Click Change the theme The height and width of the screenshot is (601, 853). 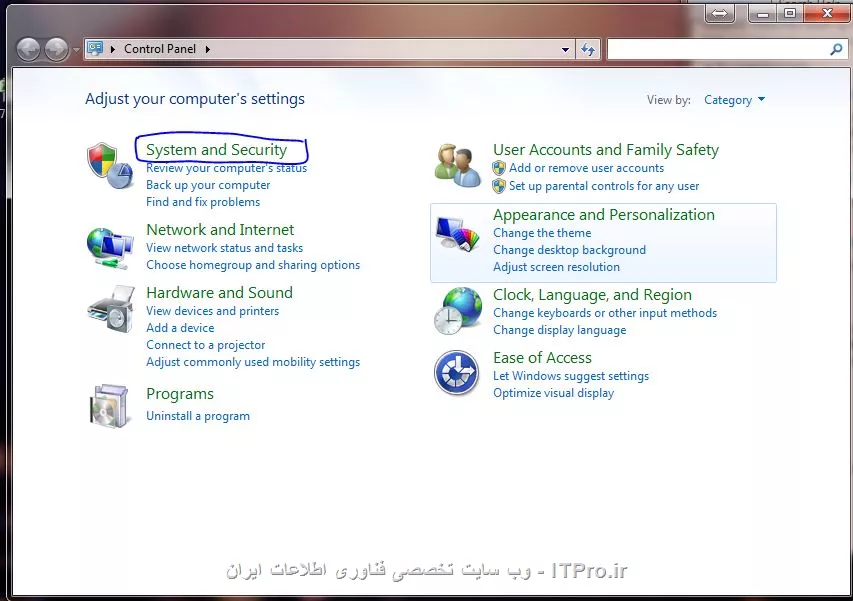coord(542,233)
